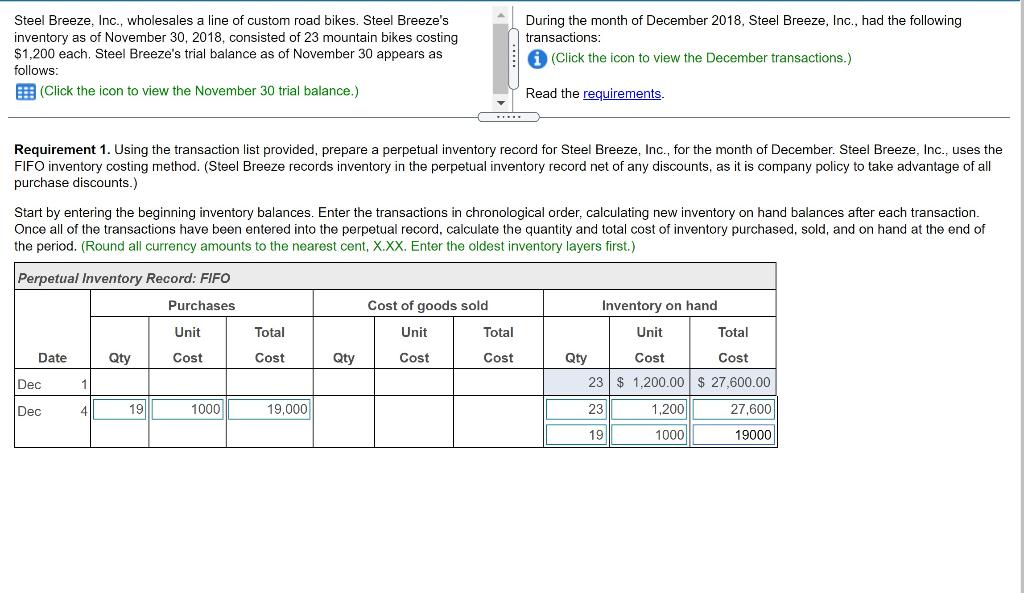
Task: Click the Dec 1 beginning total cost $27,600.00
Action: (x=733, y=382)
